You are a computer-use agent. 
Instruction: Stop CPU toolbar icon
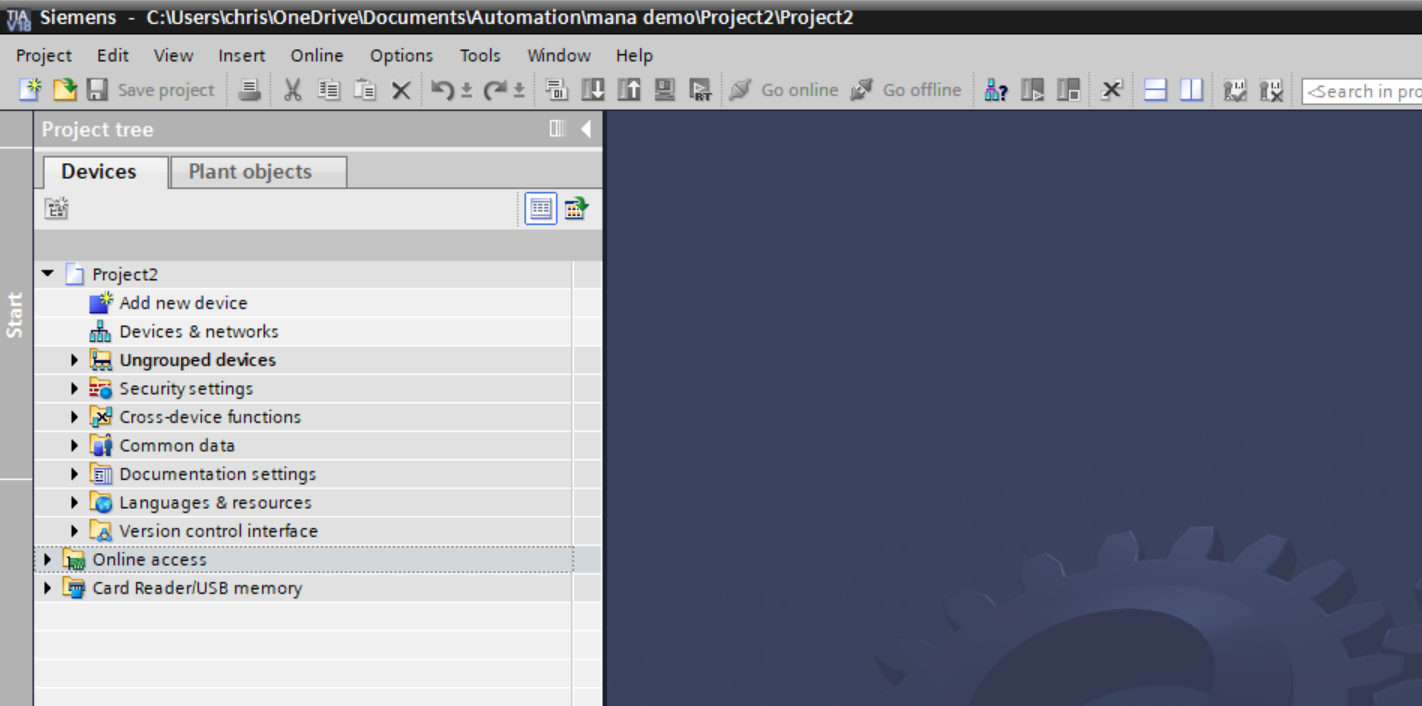[x=1069, y=90]
